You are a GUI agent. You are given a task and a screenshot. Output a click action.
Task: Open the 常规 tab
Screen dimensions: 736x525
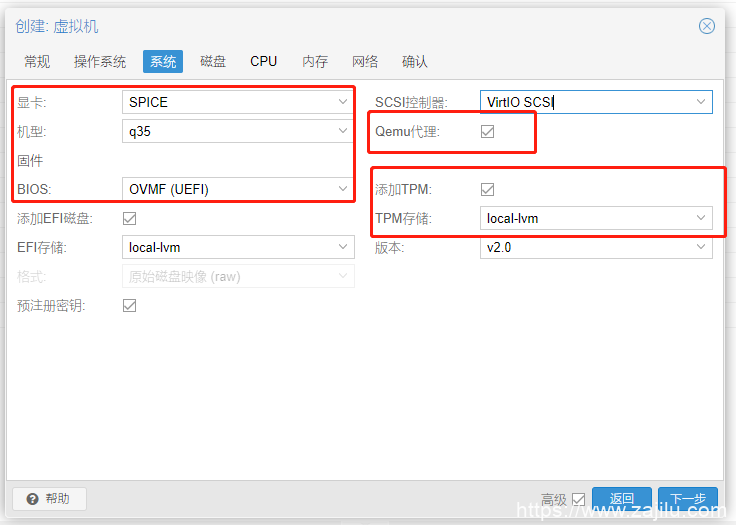coord(37,62)
